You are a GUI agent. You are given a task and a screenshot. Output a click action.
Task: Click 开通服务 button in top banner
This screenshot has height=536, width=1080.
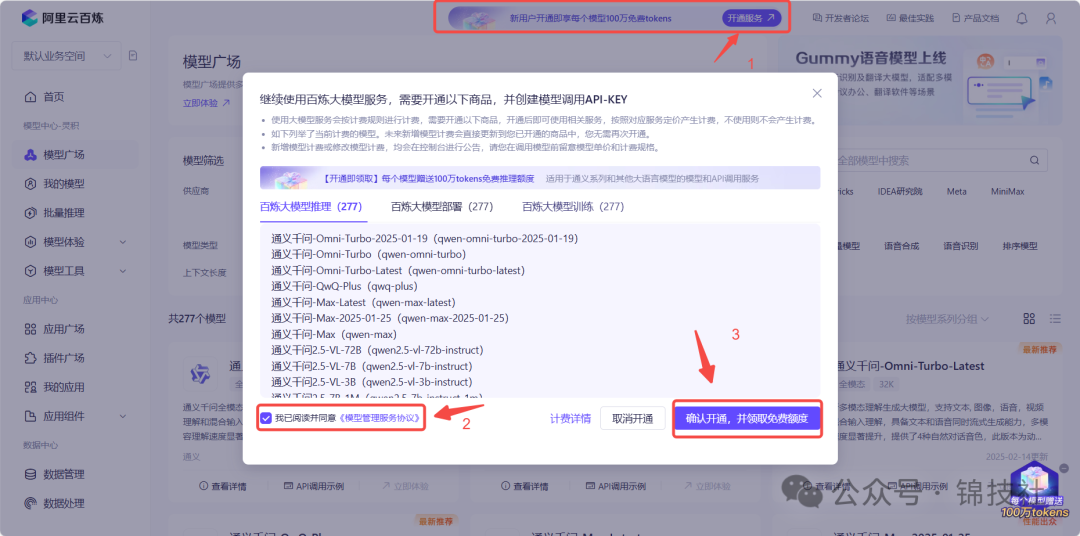751,18
